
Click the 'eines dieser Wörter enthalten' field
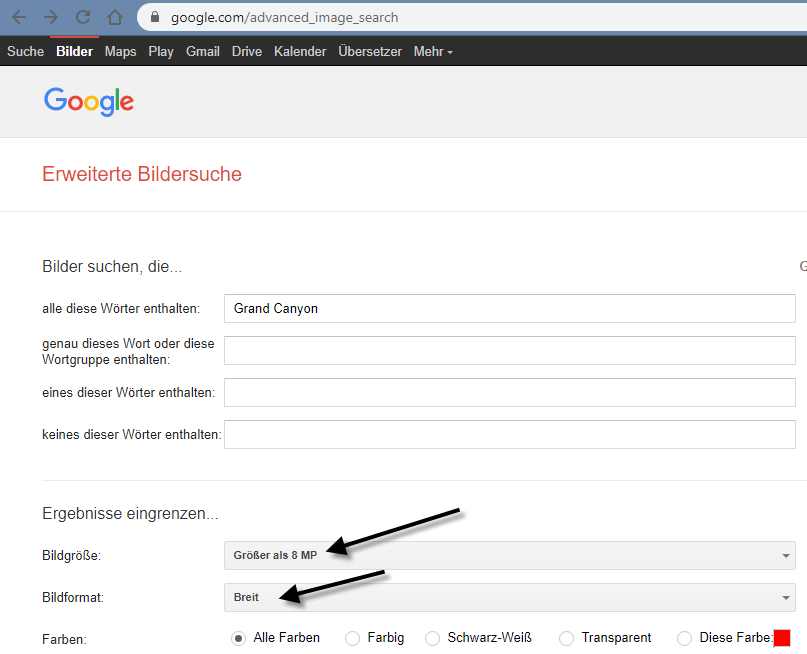point(510,393)
